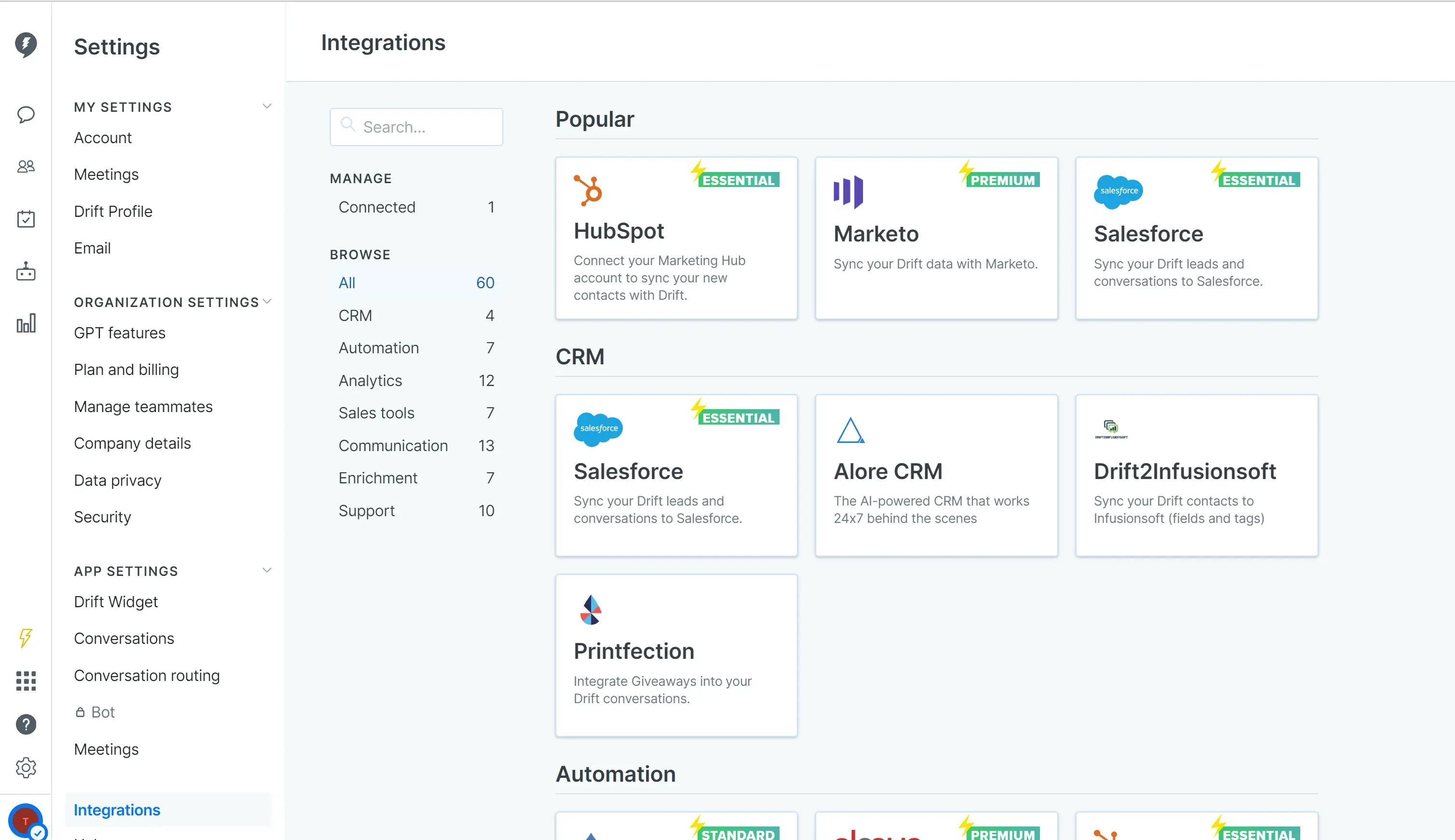
Task: Collapse the Organization Settings section
Action: [267, 302]
